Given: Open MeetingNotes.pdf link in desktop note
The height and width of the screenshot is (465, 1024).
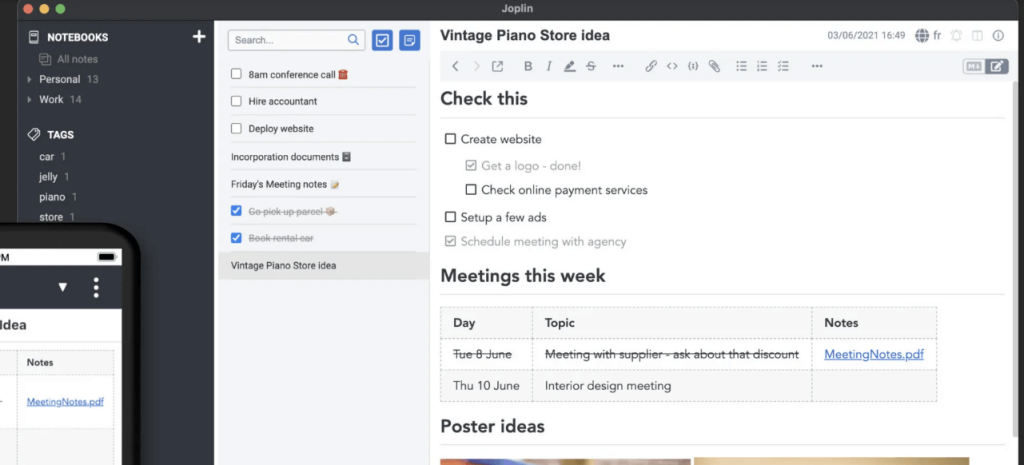Looking at the screenshot, I should pos(874,355).
